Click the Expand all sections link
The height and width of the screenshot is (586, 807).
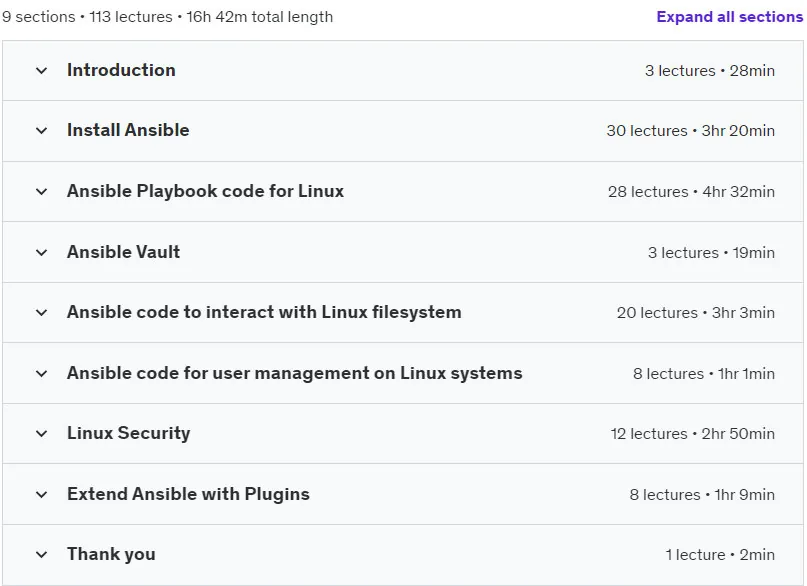(x=729, y=17)
